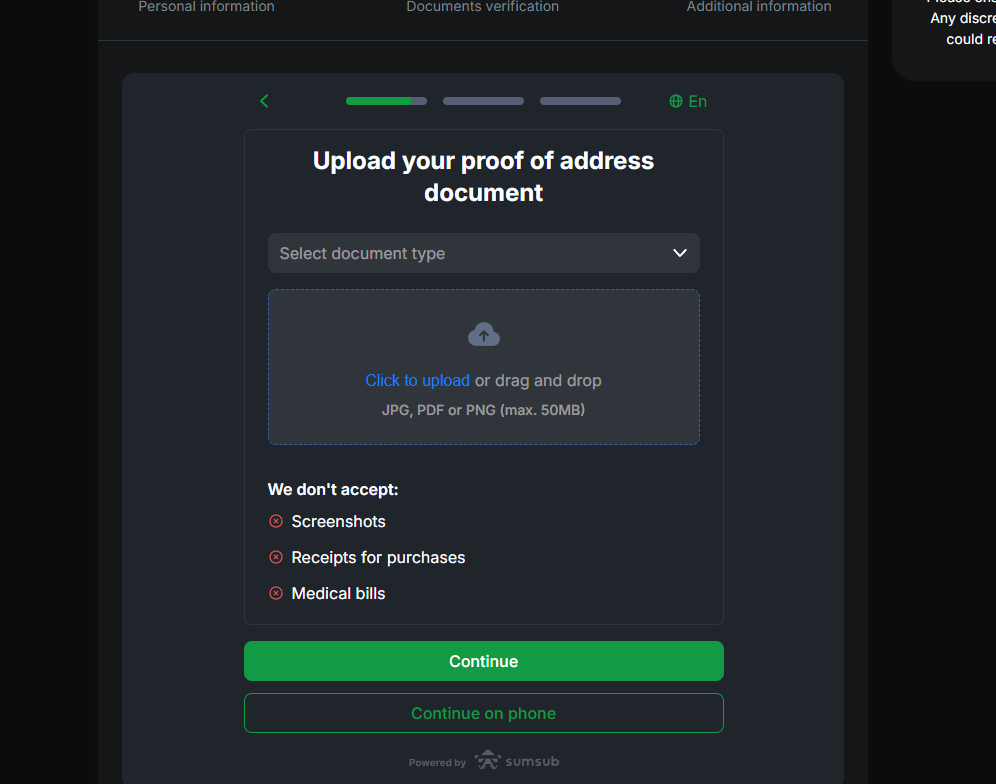Click the green back arrow icon

pos(264,101)
